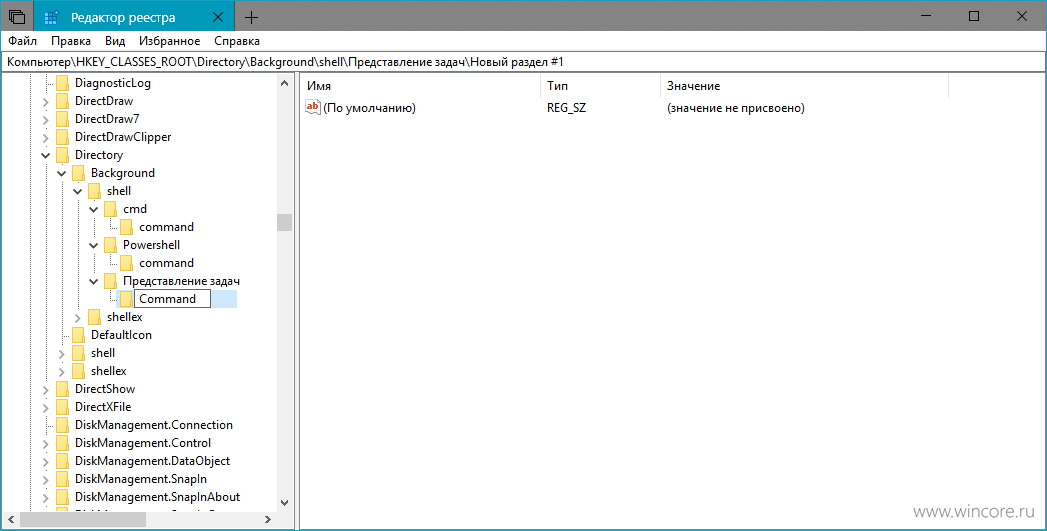Open the Избранное menu
Screen dimensions: 1047x531
(x=170, y=41)
